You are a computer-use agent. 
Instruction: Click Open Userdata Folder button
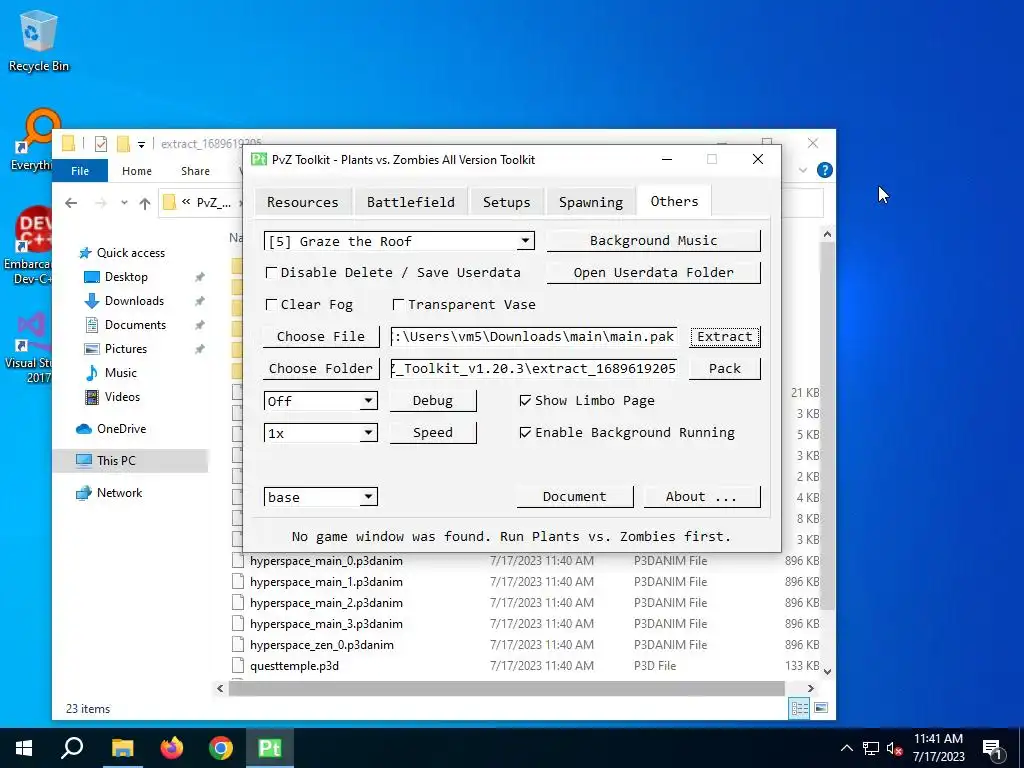point(653,272)
